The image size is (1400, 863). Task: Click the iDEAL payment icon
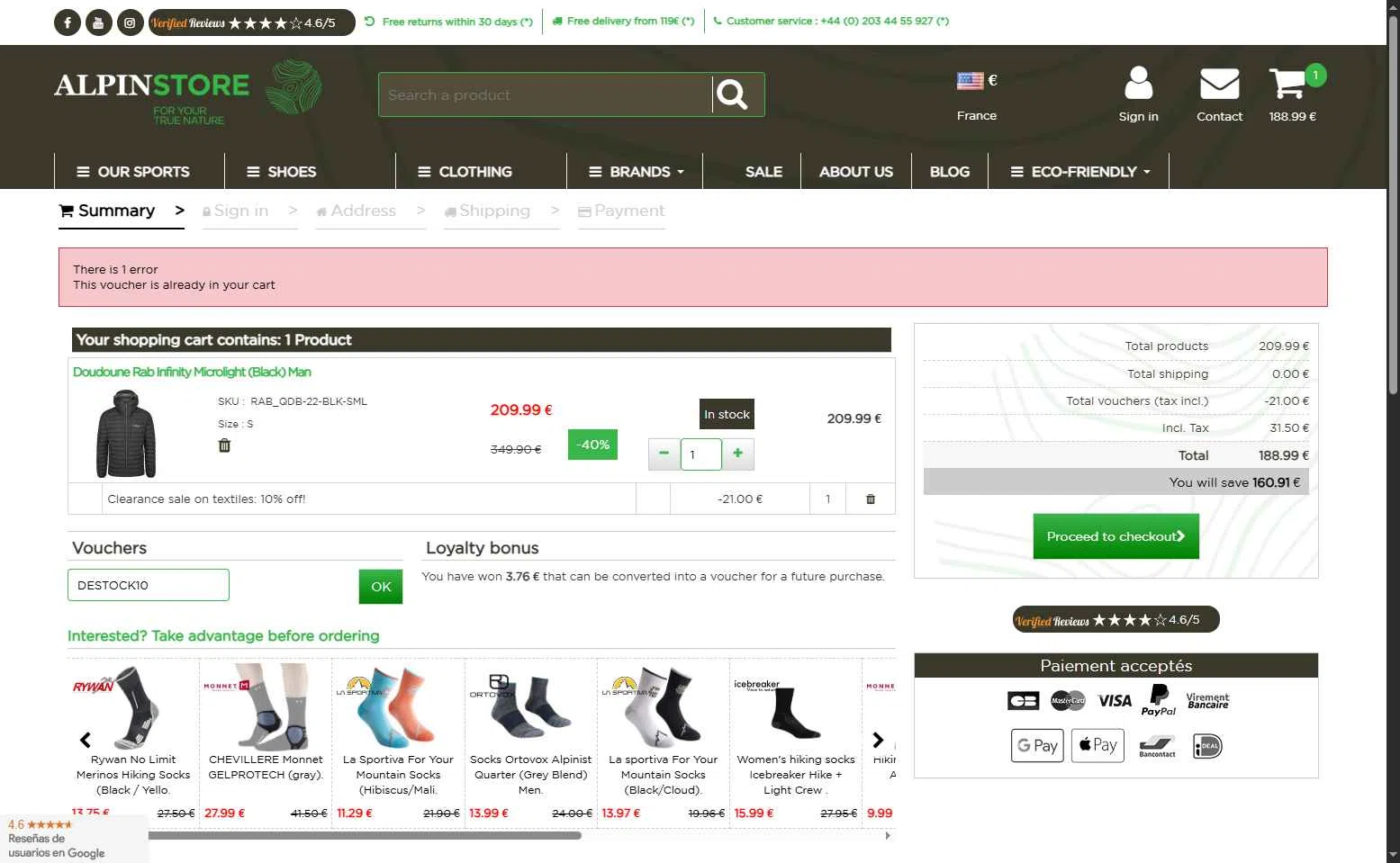(1207, 746)
